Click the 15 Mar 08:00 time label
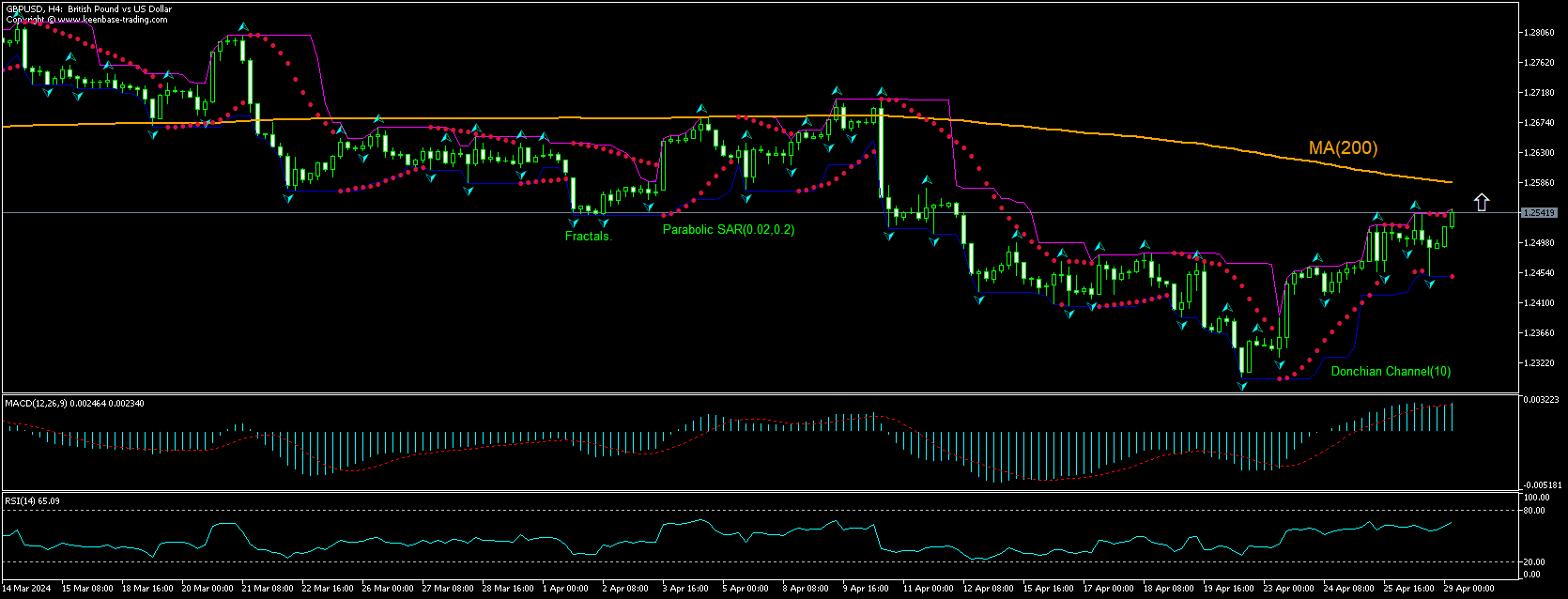The width and height of the screenshot is (1568, 599). click(x=87, y=589)
